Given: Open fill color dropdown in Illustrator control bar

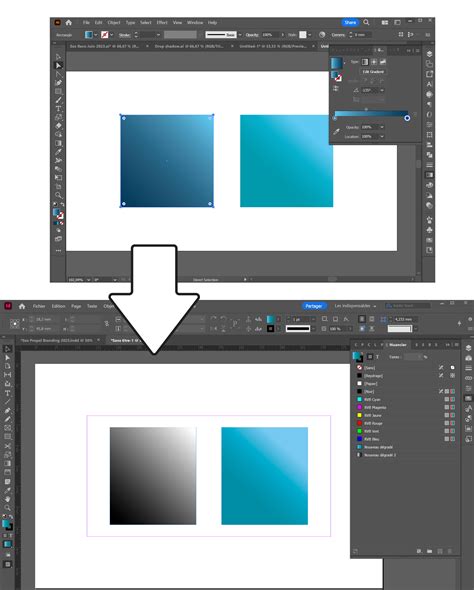Looking at the screenshot, I should tap(96, 35).
